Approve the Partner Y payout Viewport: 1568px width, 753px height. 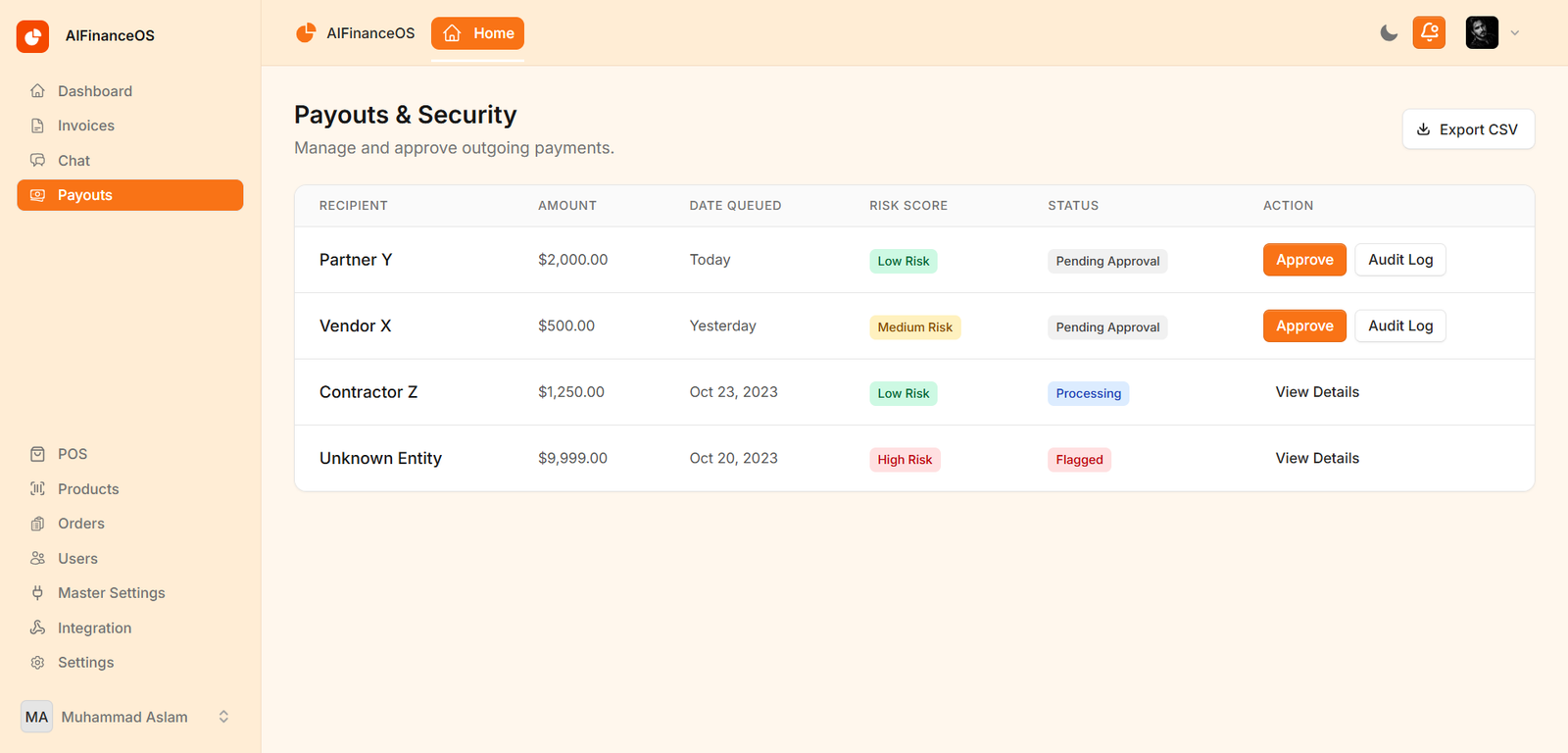pyautogui.click(x=1304, y=260)
